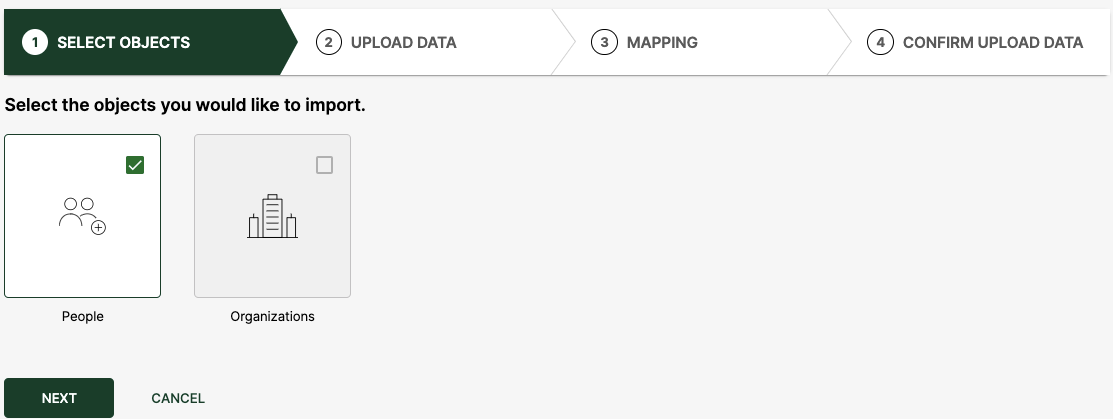
Task: Cancel the import wizard
Action: point(178,398)
